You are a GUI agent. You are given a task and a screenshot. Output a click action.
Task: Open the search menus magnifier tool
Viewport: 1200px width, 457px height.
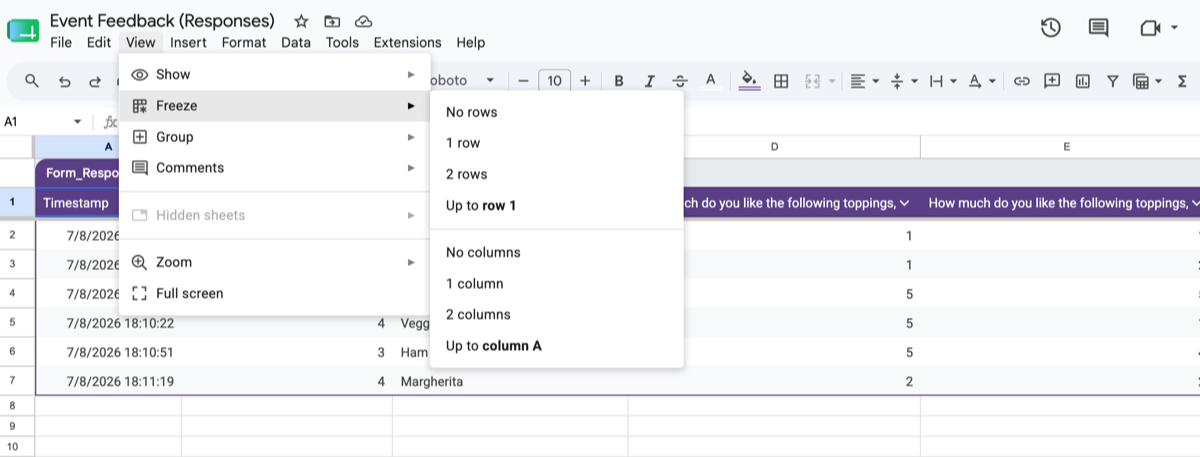[32, 81]
